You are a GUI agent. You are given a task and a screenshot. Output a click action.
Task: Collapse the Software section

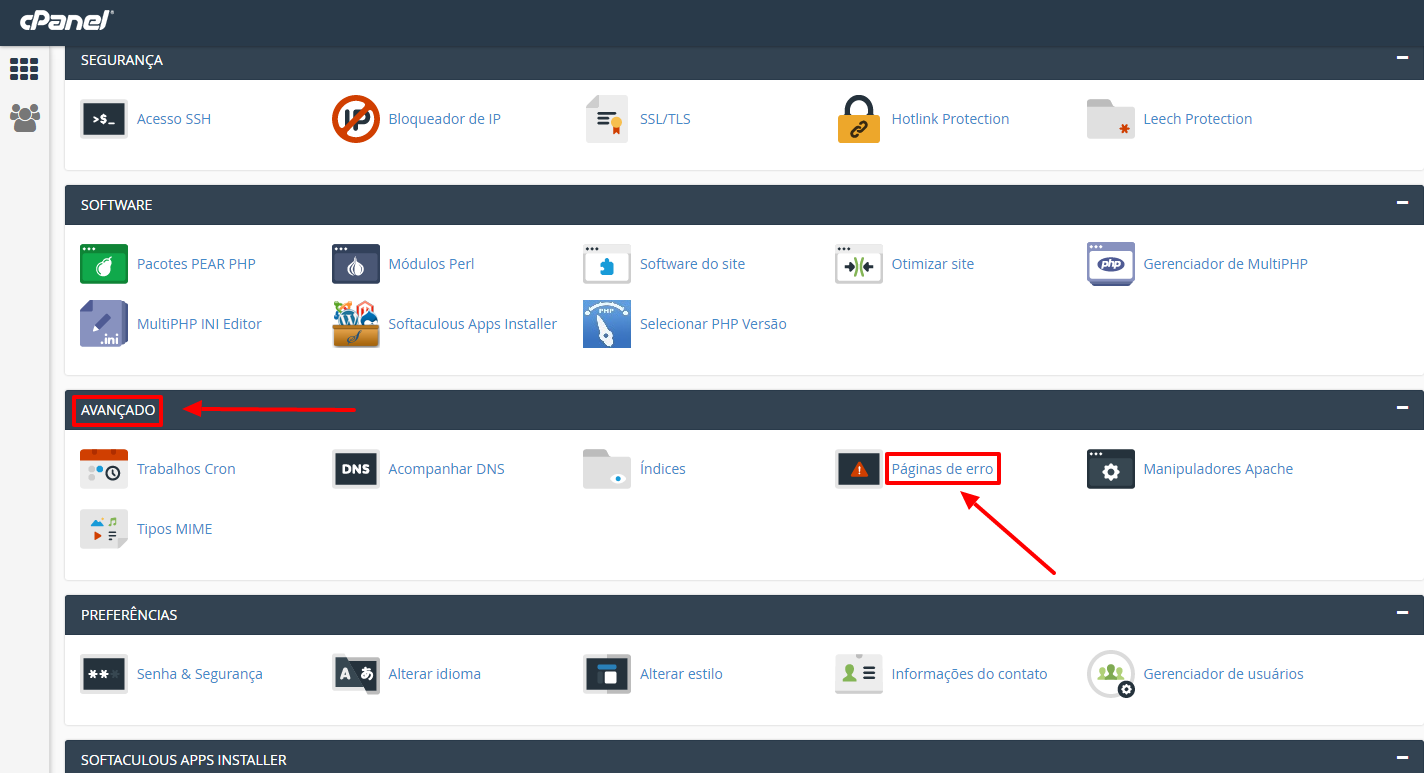tap(1402, 204)
